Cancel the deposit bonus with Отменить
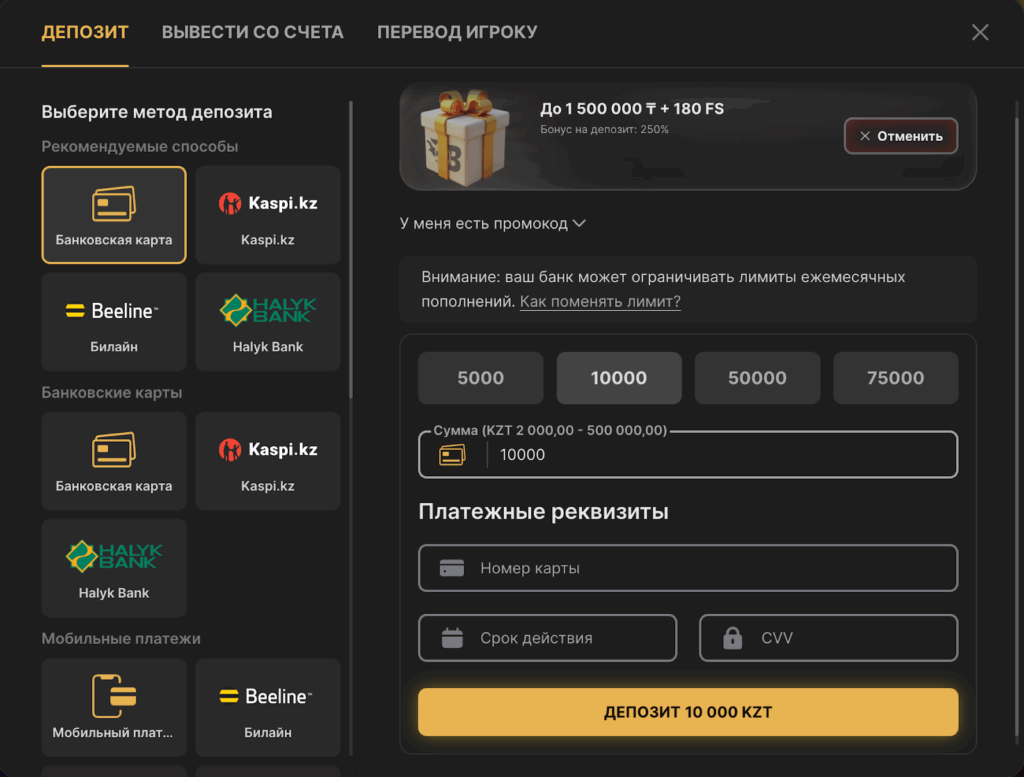Viewport: 1024px width, 777px height. coord(900,136)
